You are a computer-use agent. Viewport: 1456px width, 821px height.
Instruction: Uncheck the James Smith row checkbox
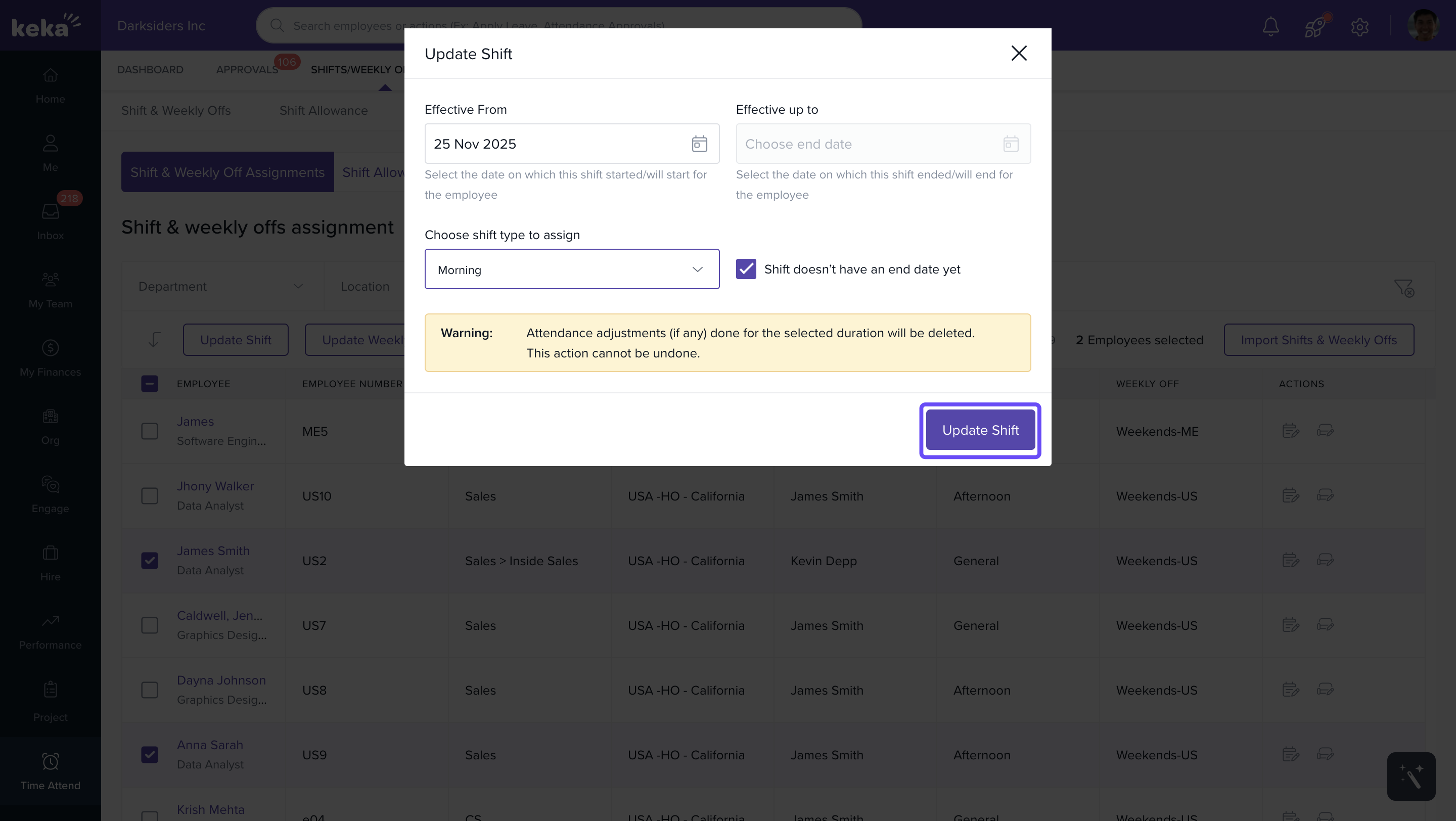click(x=150, y=561)
